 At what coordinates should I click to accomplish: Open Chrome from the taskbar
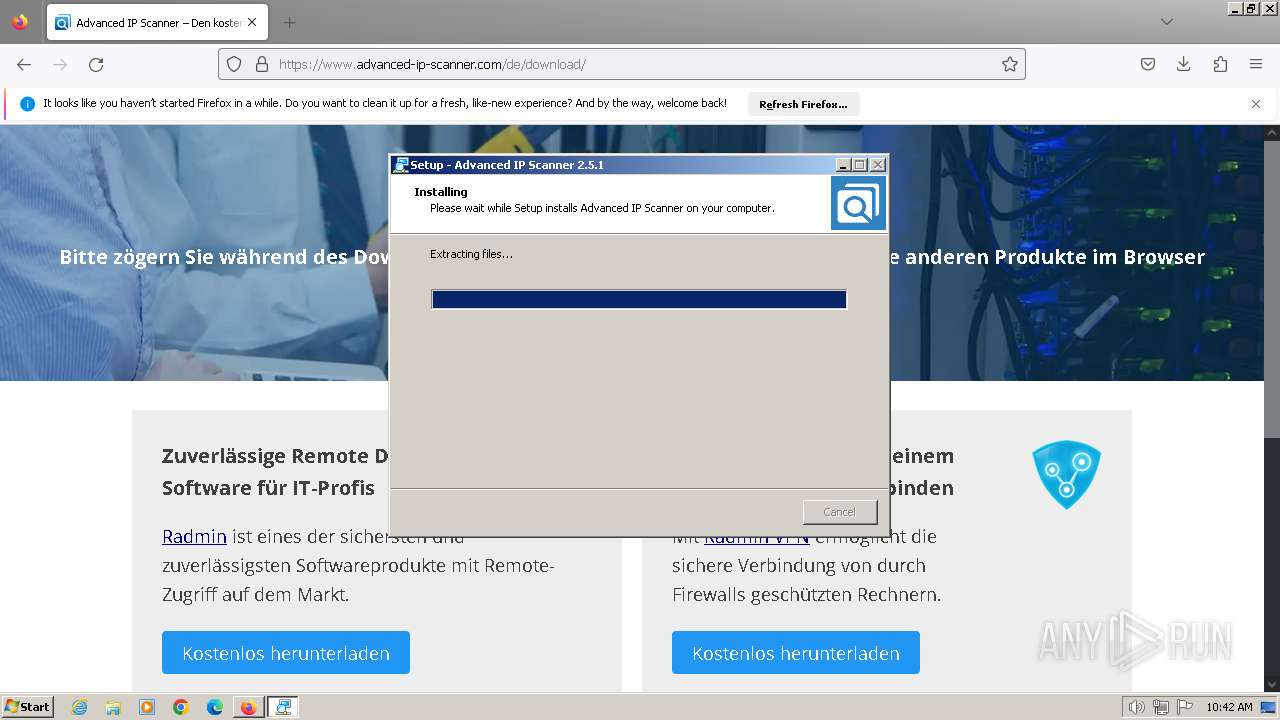point(181,707)
